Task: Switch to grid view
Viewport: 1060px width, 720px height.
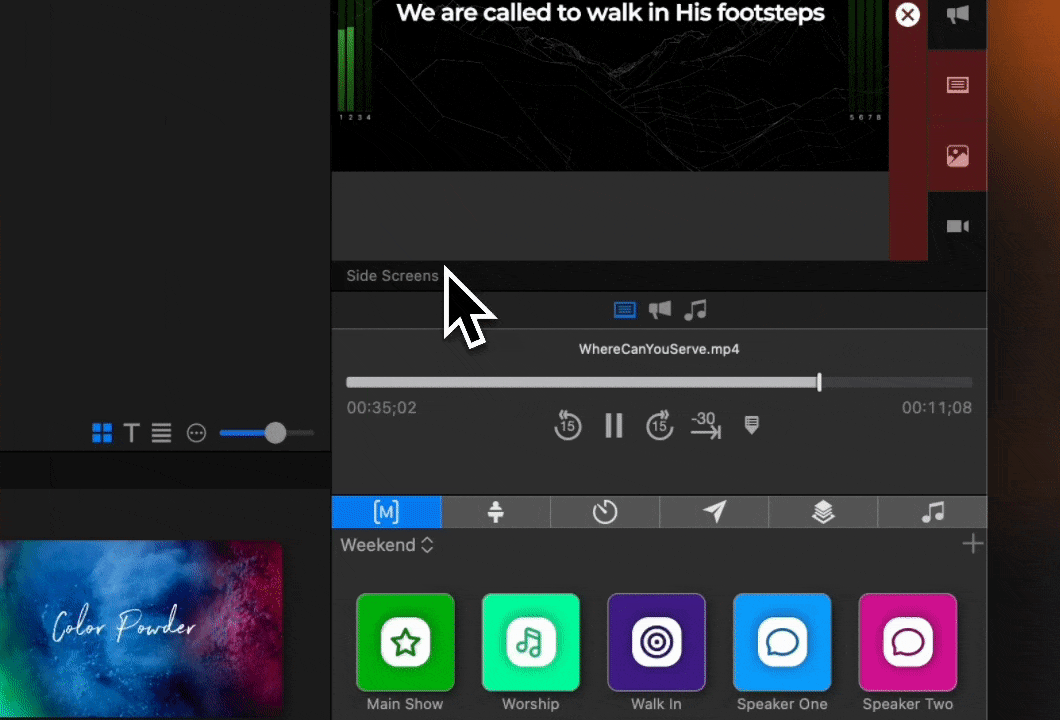Action: click(x=102, y=433)
